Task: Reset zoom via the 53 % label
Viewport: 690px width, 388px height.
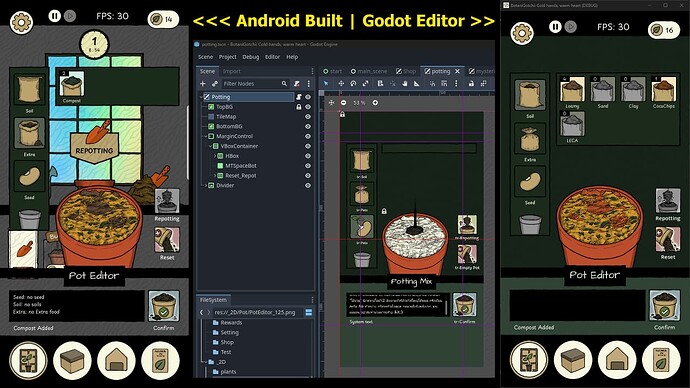Action: (x=359, y=102)
